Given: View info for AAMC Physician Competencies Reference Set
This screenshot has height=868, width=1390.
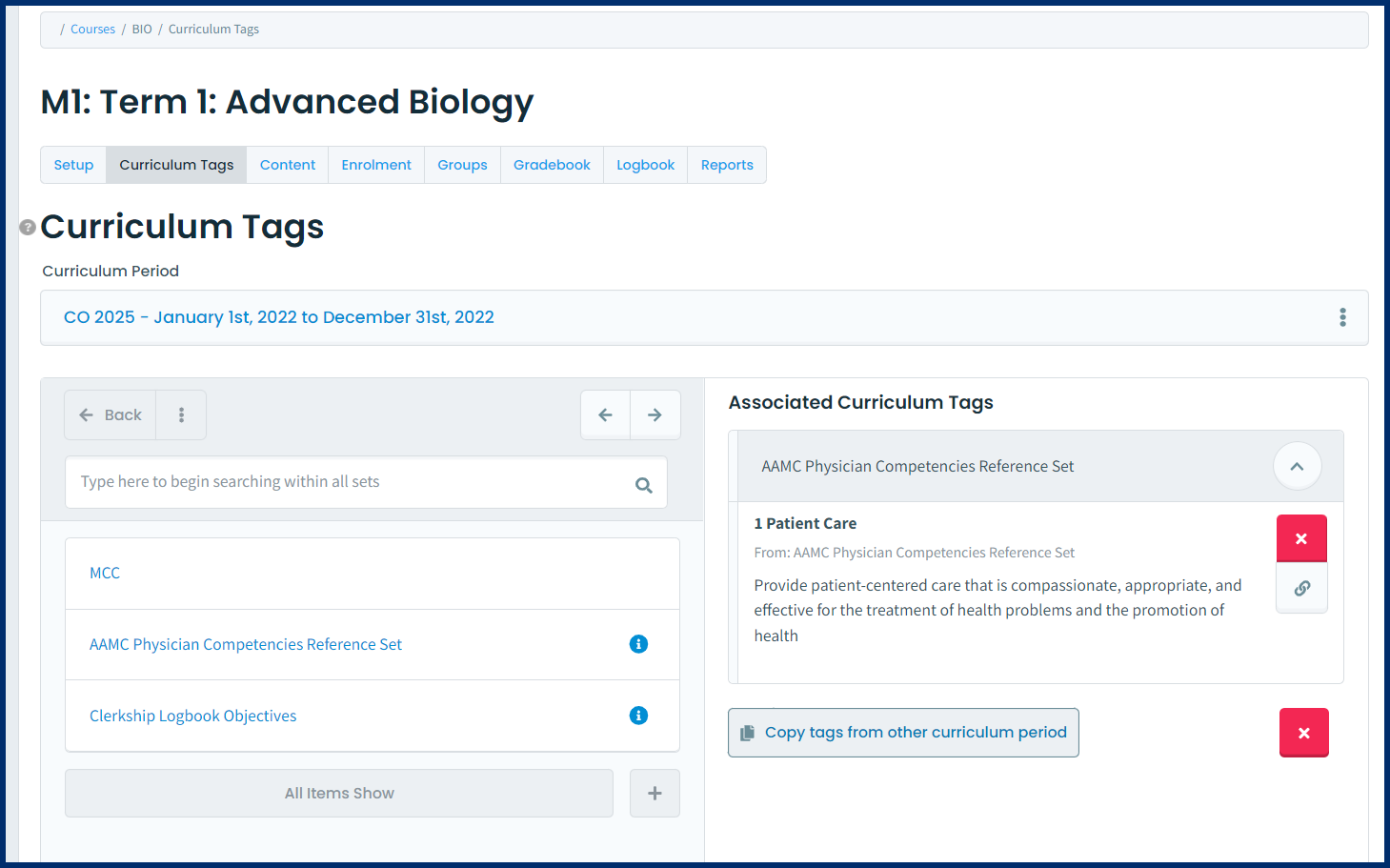Looking at the screenshot, I should [638, 644].
